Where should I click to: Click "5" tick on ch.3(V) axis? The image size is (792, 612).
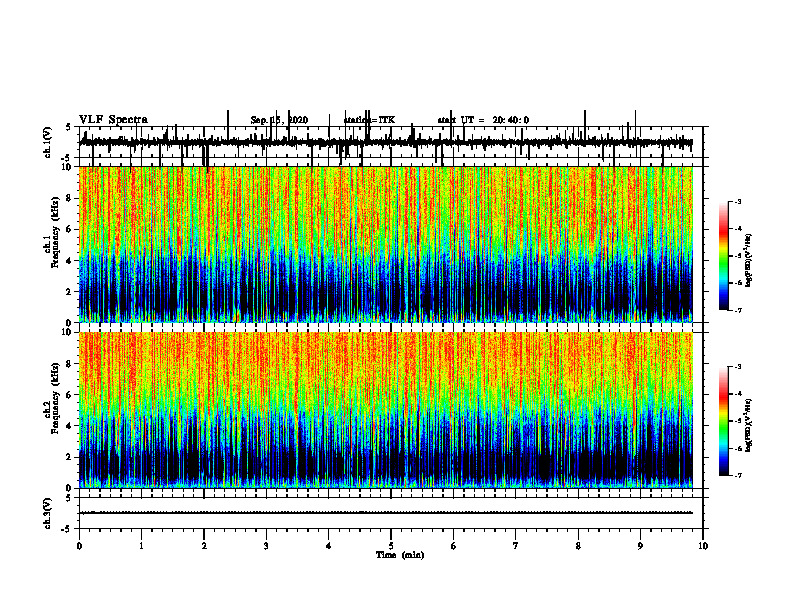coord(68,498)
